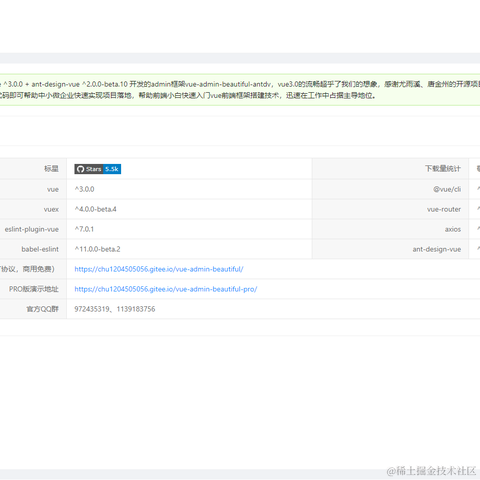Viewport: 480px width, 480px height.
Task: Click the PRO版演示地址 label
Action: click(x=34, y=289)
